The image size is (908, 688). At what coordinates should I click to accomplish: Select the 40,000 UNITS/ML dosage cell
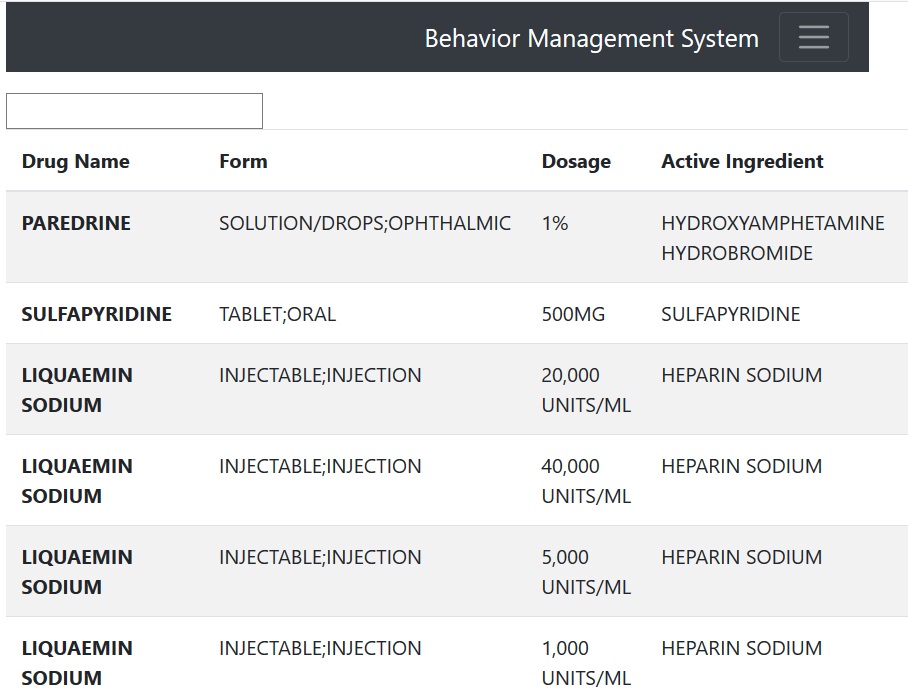(586, 481)
